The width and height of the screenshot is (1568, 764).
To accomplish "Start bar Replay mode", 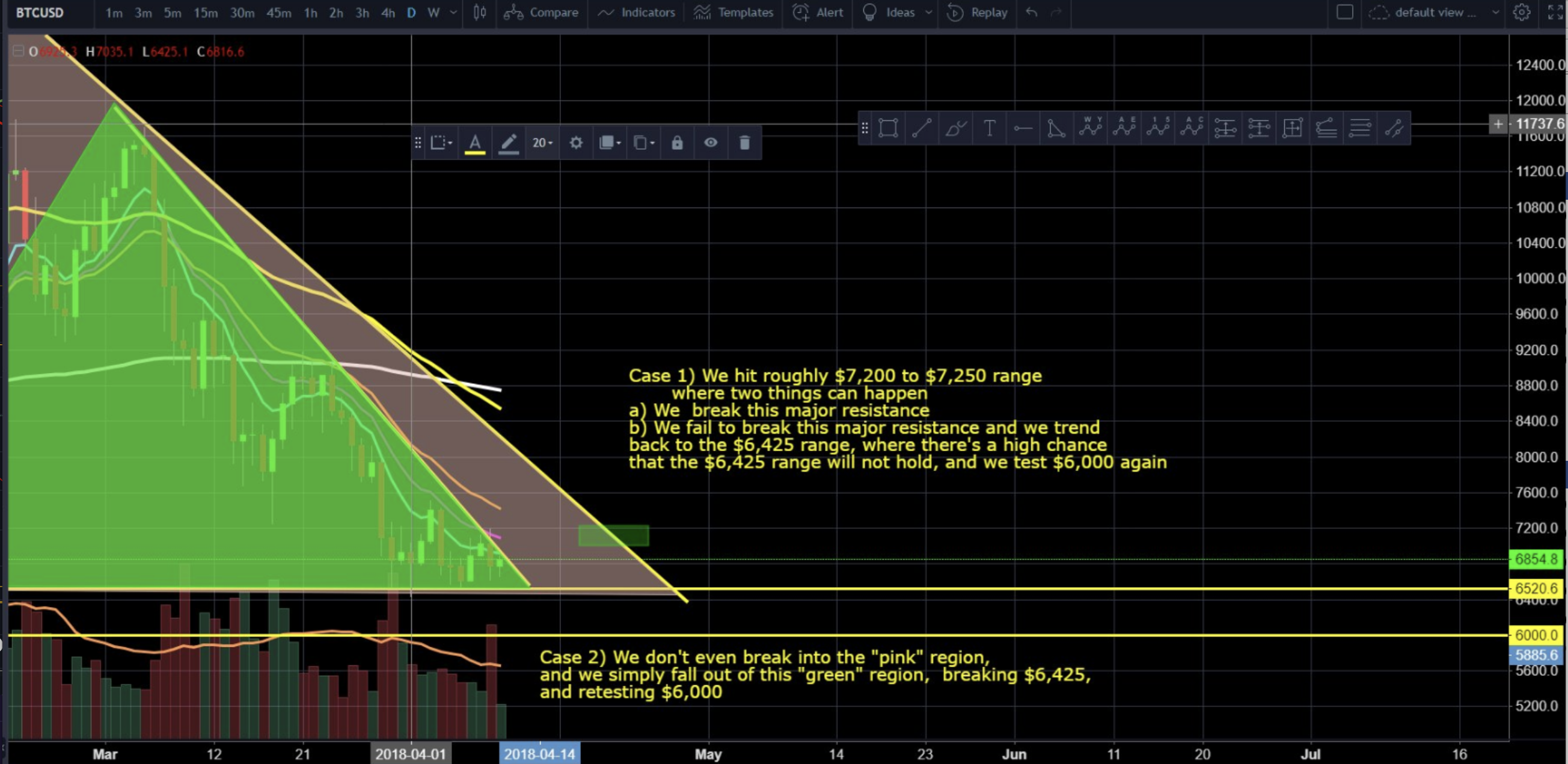I will point(977,12).
